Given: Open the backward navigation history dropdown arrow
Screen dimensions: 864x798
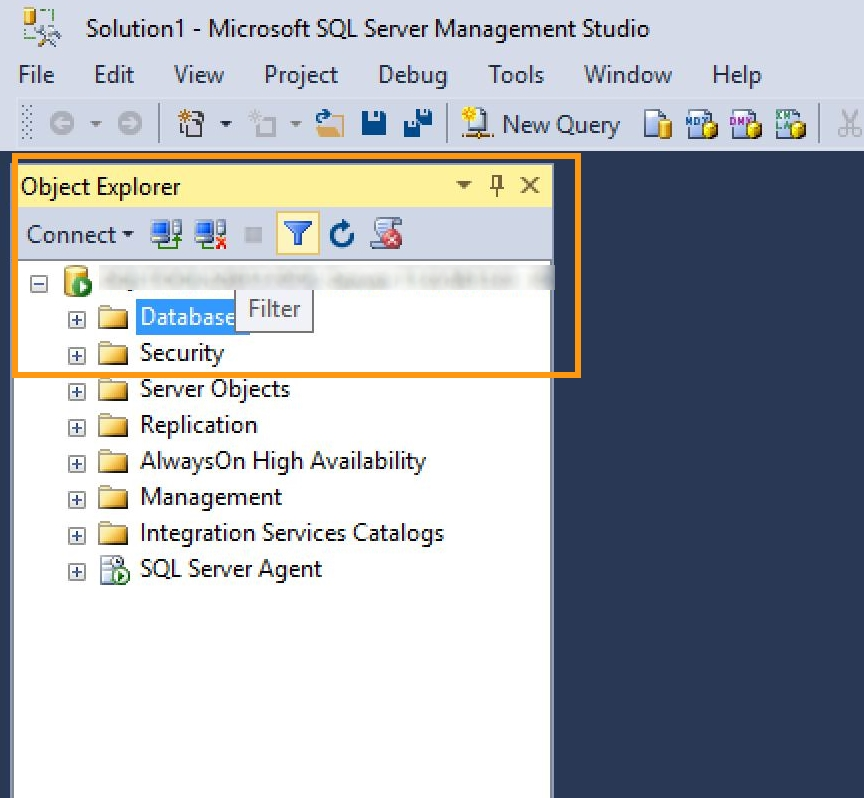Looking at the screenshot, I should tap(96, 123).
